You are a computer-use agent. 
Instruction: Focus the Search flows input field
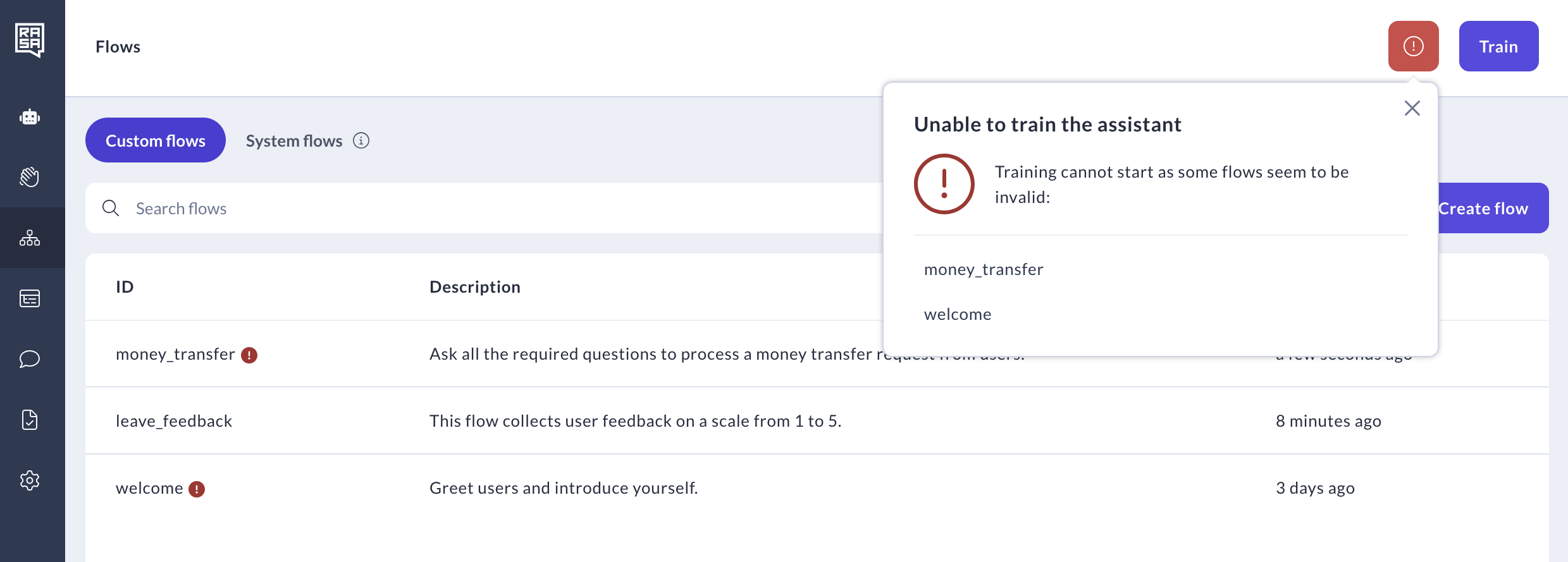pos(443,209)
